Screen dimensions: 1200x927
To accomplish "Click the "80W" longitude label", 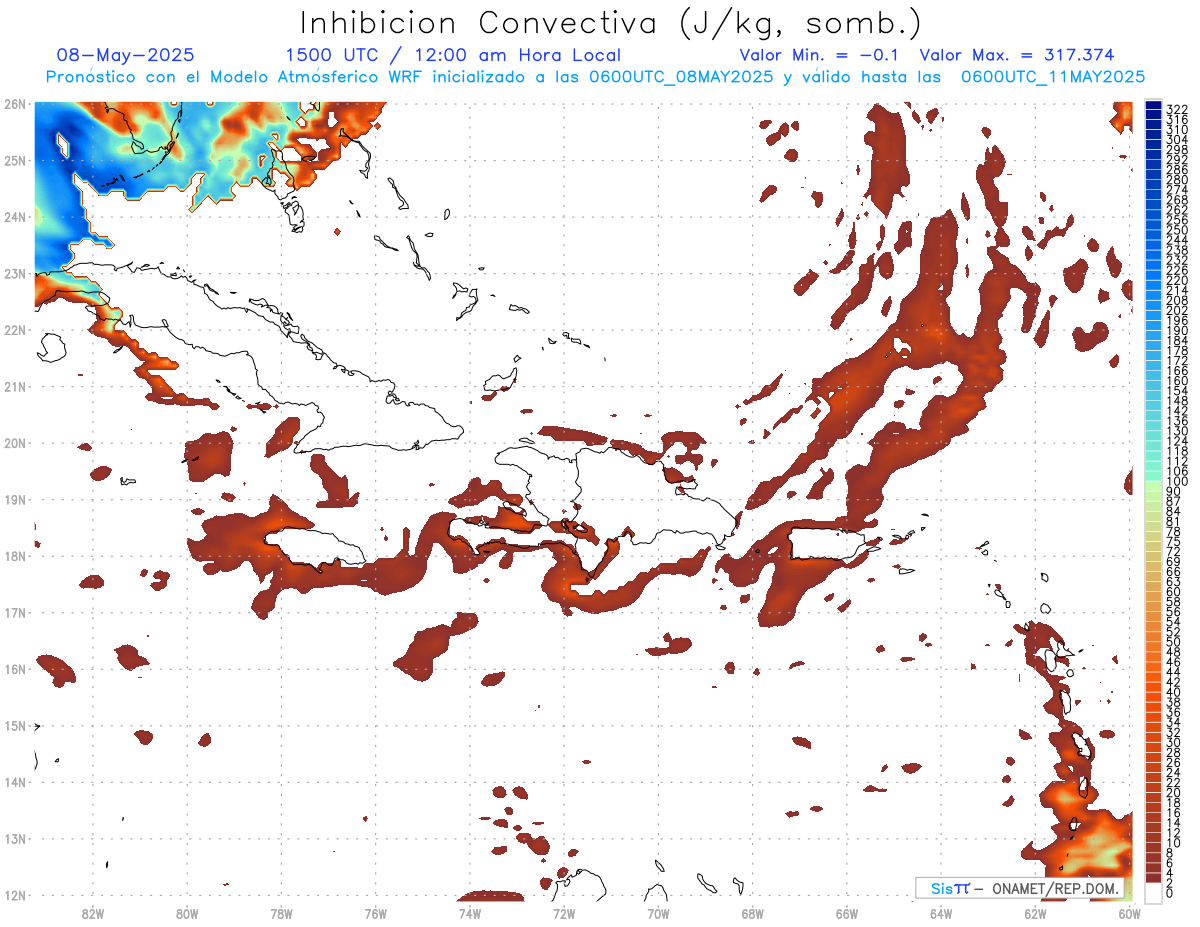I will (186, 913).
